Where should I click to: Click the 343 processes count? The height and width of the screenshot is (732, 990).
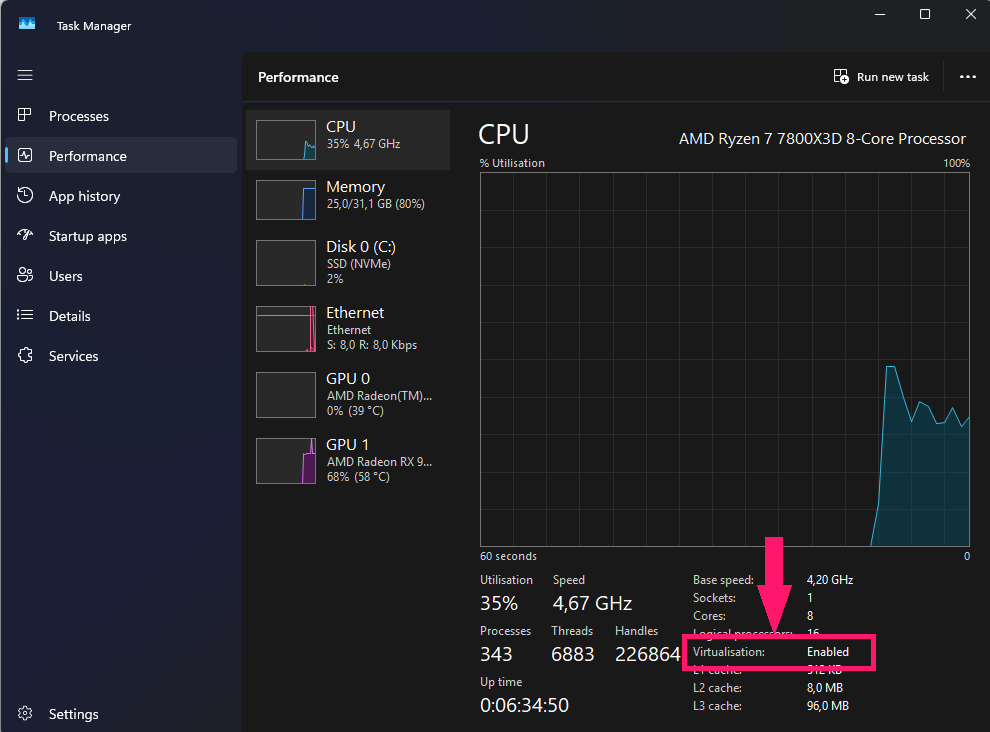click(496, 654)
